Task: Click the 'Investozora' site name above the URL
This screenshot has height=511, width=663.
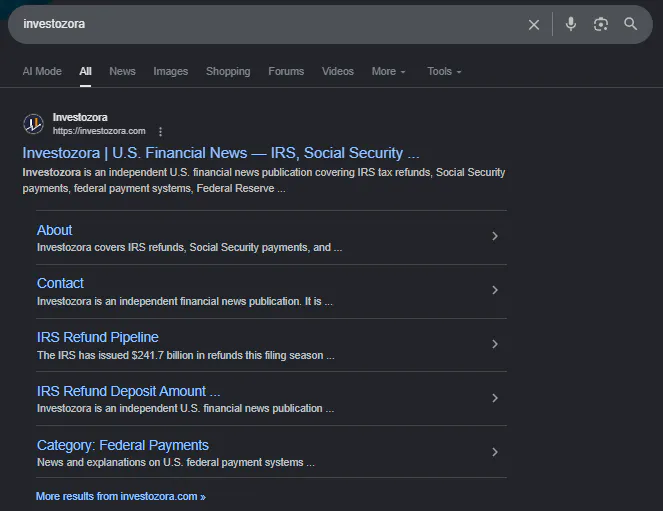Action: (80, 117)
